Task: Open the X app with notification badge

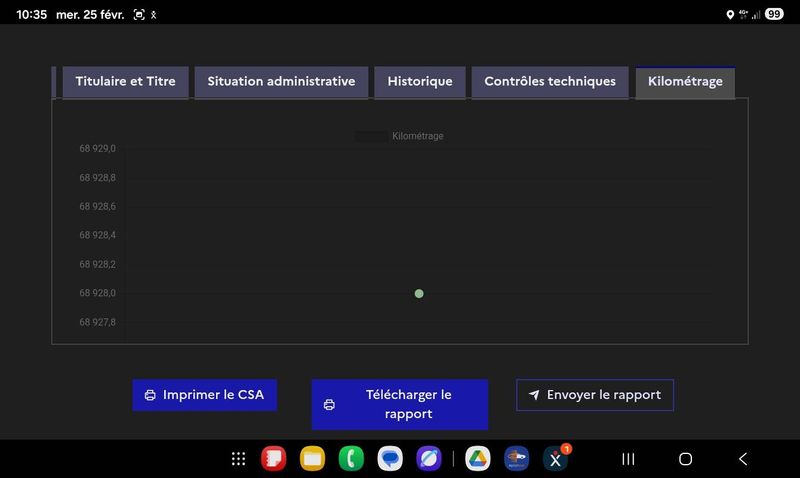Action: tap(556, 459)
